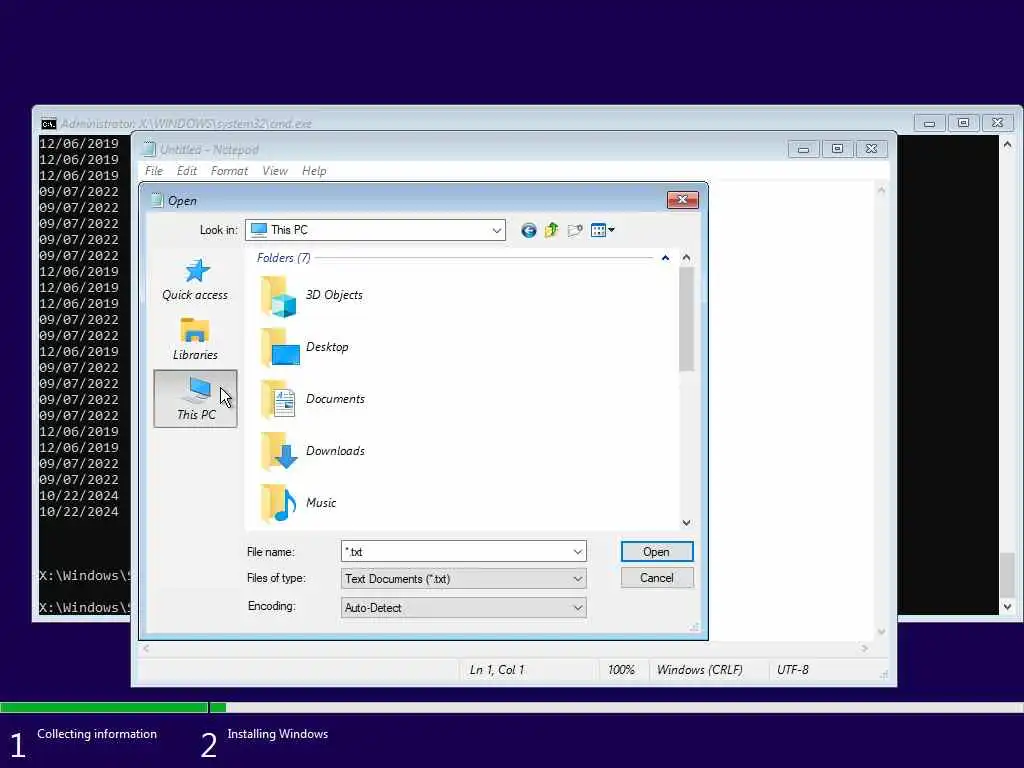Image resolution: width=1024 pixels, height=768 pixels.
Task: Click the cmd.exe icon in command prompt title
Action: coord(48,123)
